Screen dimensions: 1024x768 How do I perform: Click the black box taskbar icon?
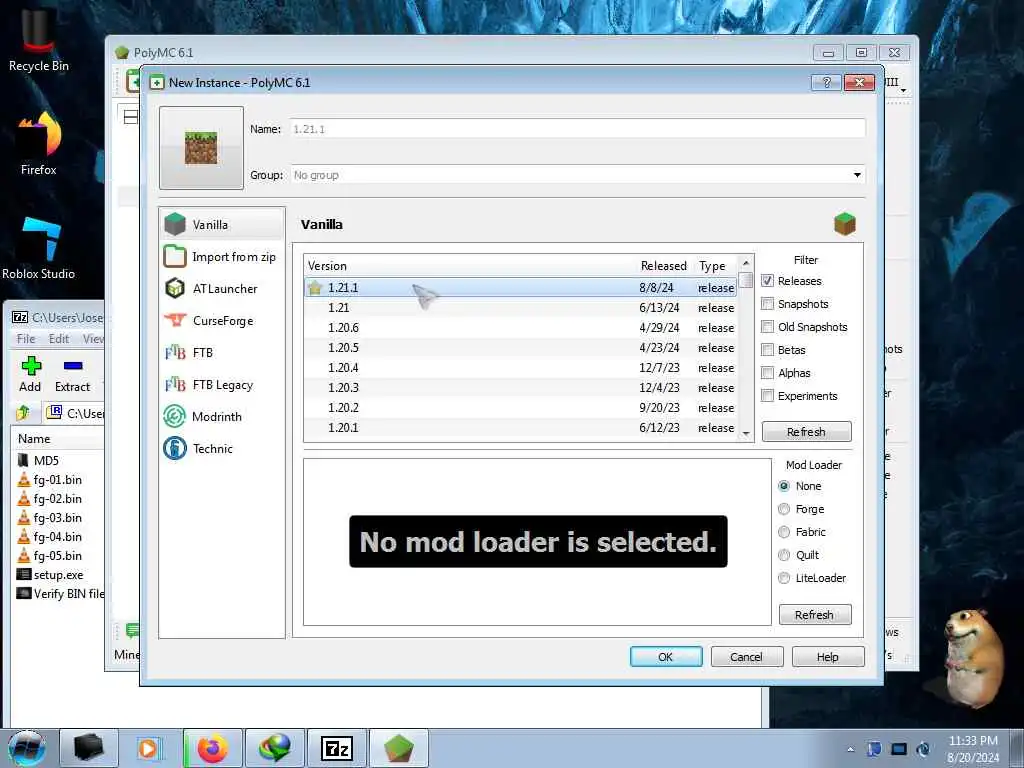coord(88,748)
